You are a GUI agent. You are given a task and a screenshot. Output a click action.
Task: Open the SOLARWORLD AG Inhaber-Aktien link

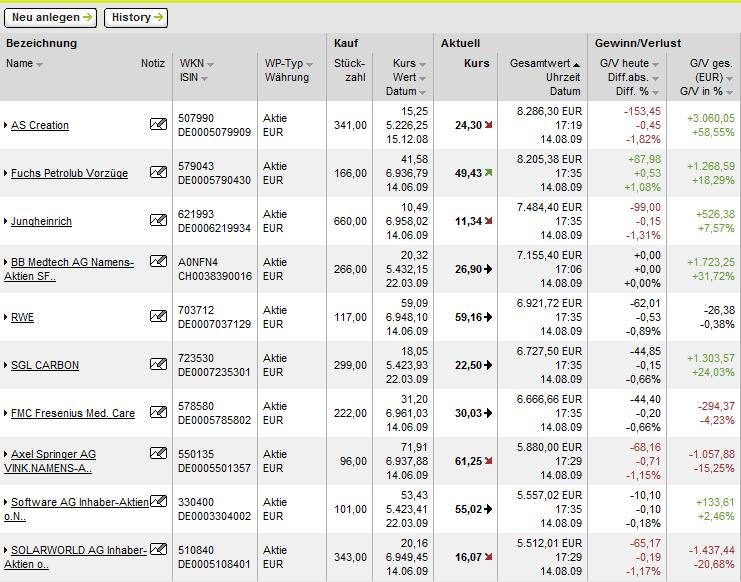76,557
